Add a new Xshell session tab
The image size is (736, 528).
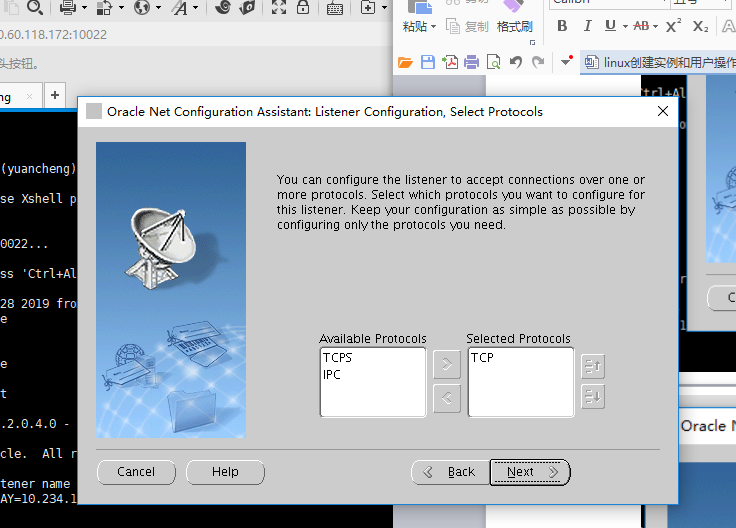coord(55,95)
